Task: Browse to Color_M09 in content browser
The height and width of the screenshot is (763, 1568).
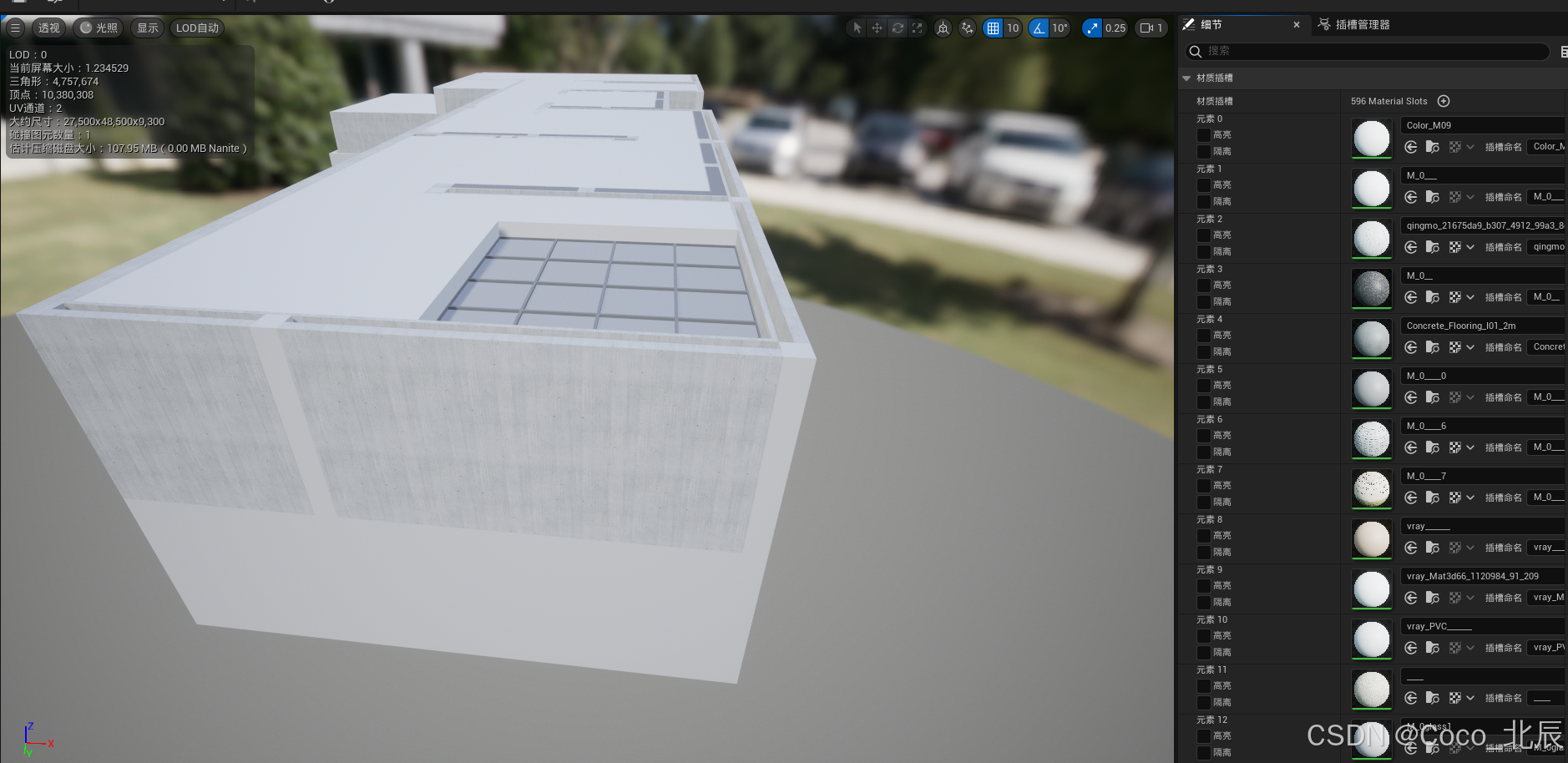Action: point(1433,147)
